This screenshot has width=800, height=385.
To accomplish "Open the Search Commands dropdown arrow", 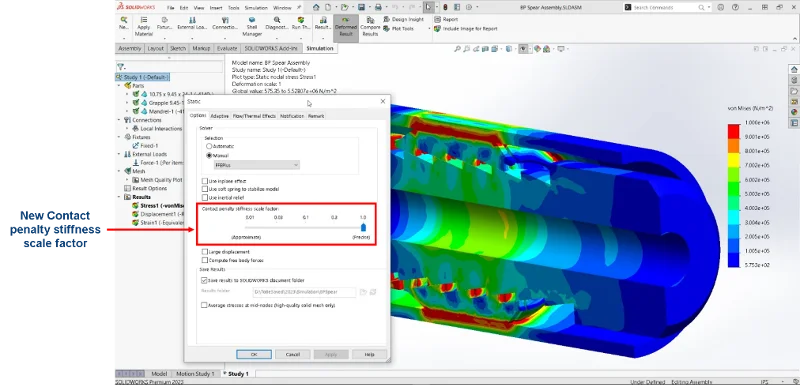I will click(709, 8).
